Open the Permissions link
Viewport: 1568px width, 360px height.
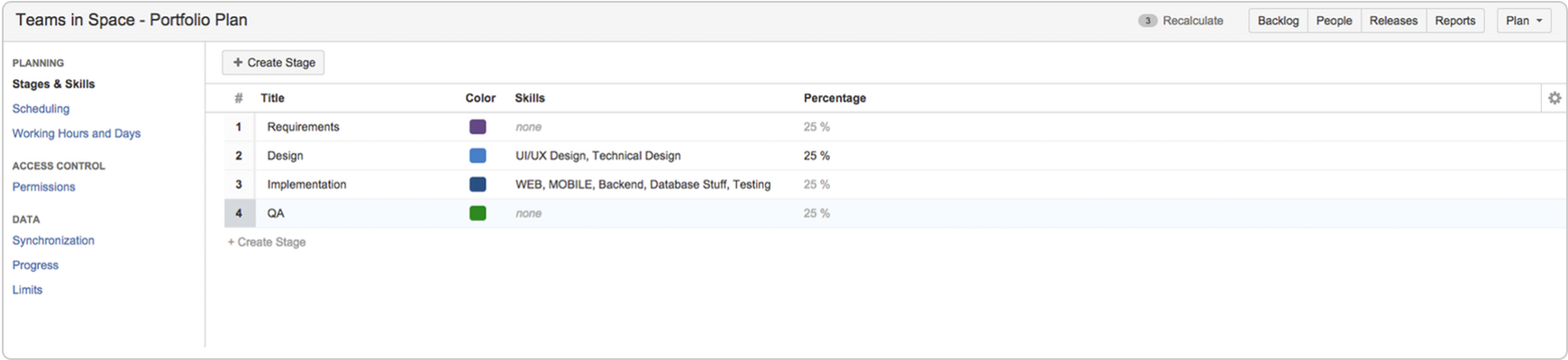[x=43, y=187]
